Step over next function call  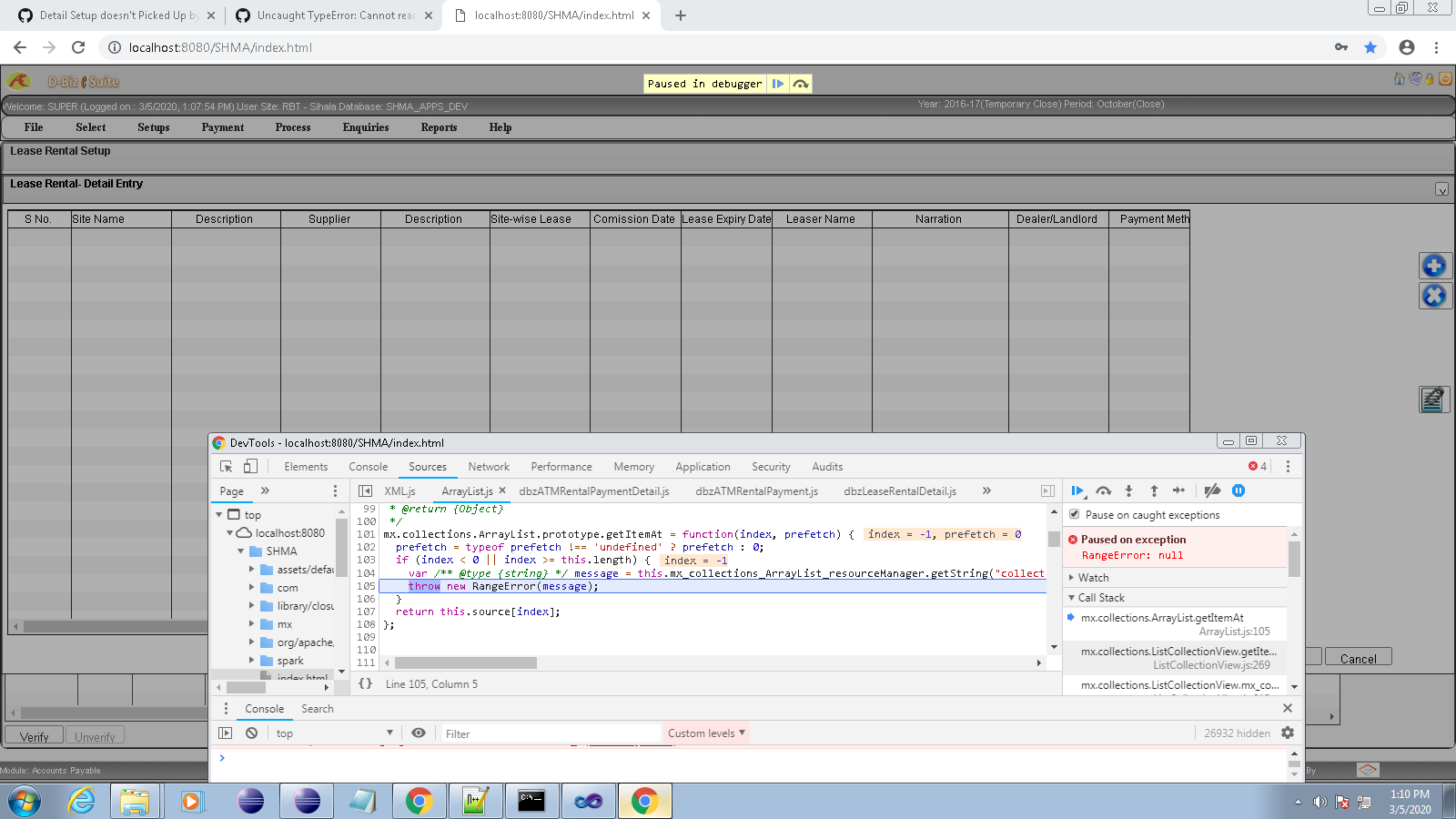pyautogui.click(x=1103, y=490)
